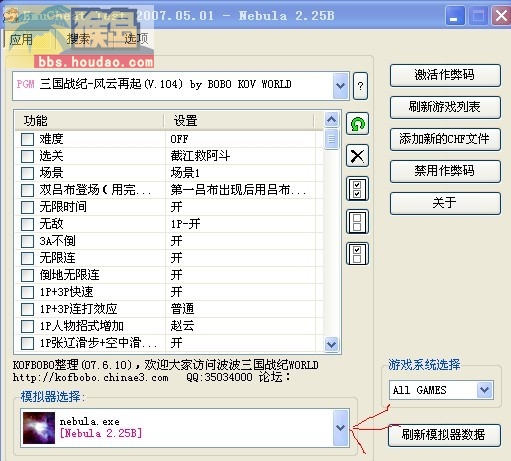Click the 添加新的CHF文件 button
The width and height of the screenshot is (511, 461).
coord(445,139)
